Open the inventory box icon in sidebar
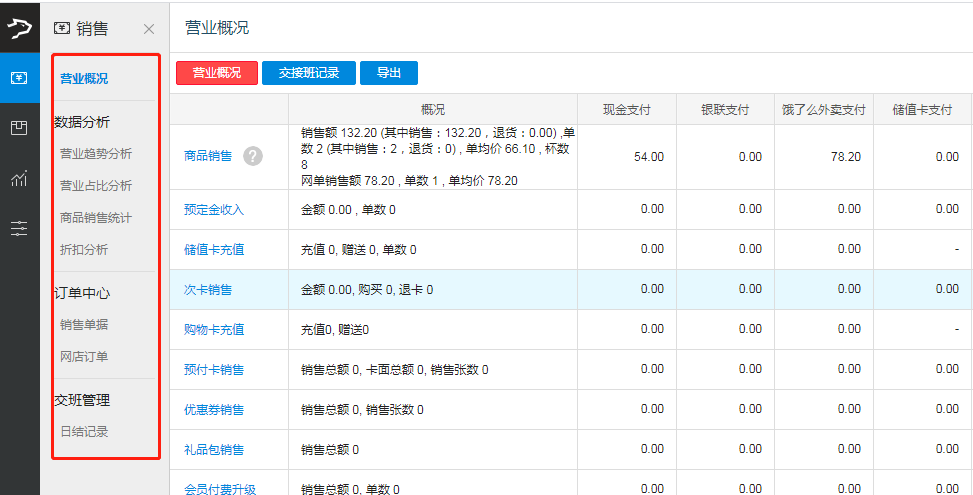 point(20,128)
